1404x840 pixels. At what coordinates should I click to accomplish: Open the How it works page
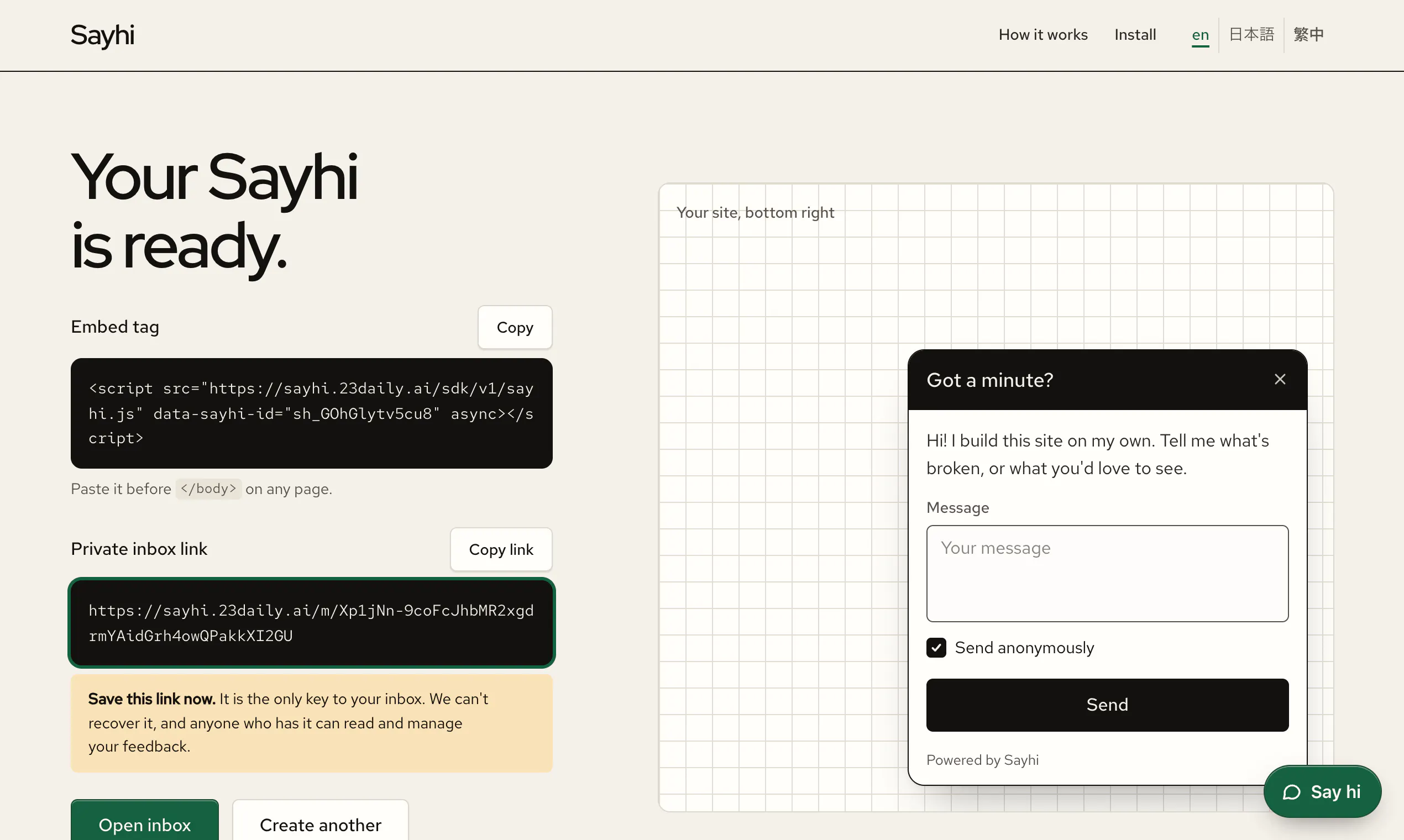point(1043,34)
